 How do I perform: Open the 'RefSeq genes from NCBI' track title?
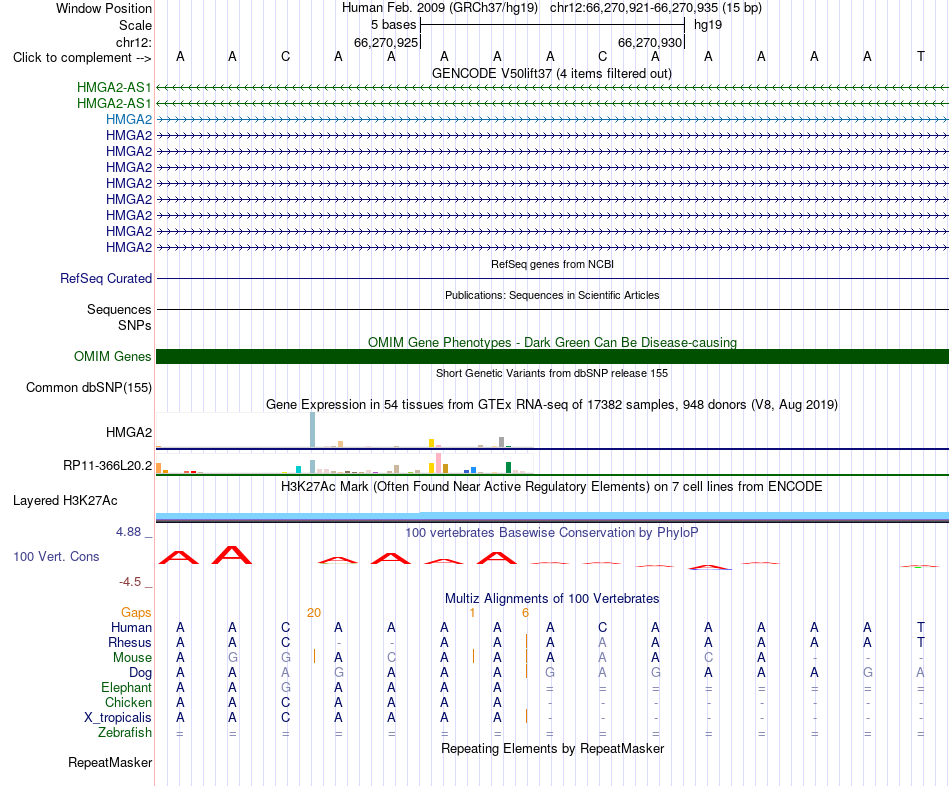pos(552,264)
